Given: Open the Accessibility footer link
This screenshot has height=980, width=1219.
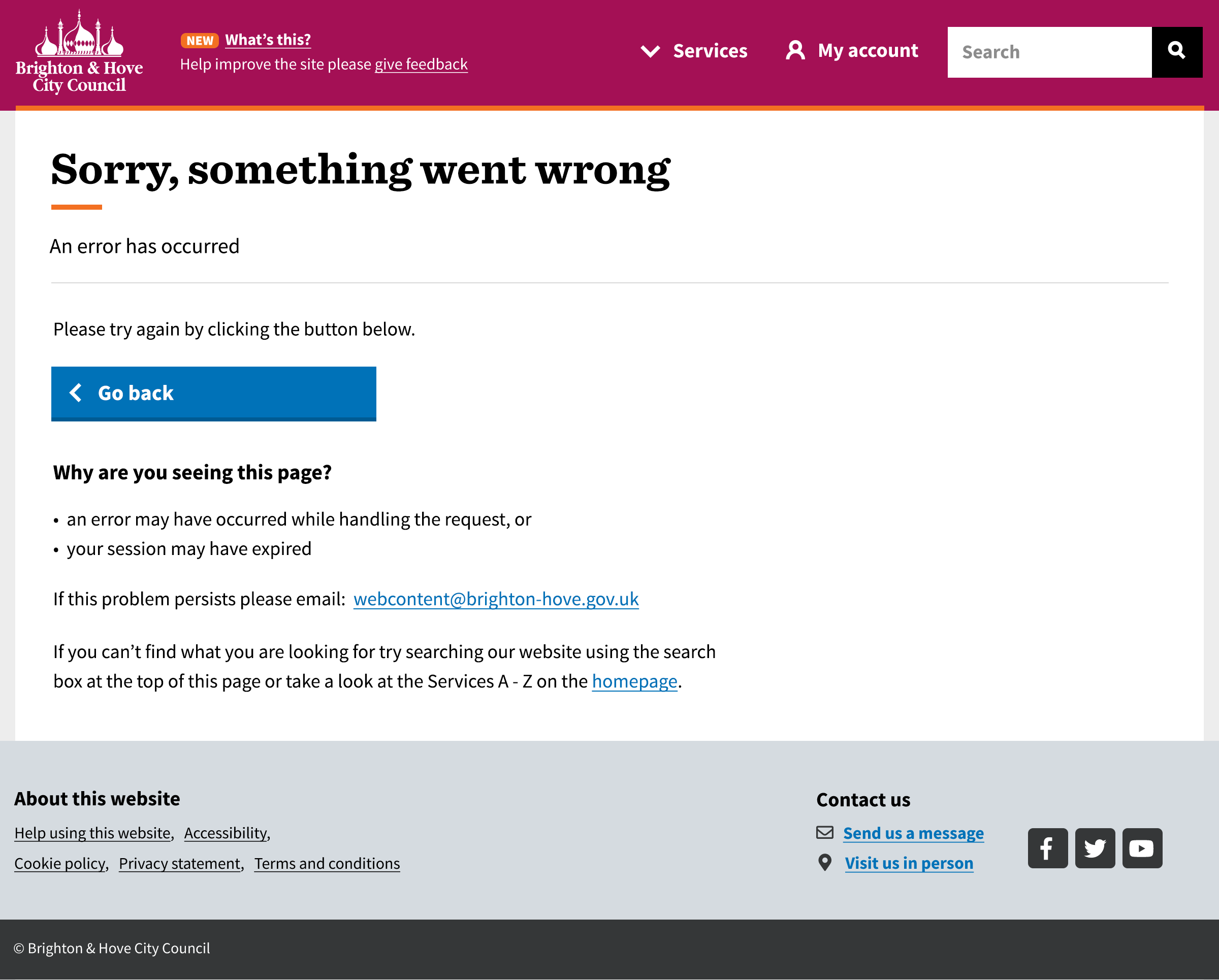Looking at the screenshot, I should click(x=226, y=833).
